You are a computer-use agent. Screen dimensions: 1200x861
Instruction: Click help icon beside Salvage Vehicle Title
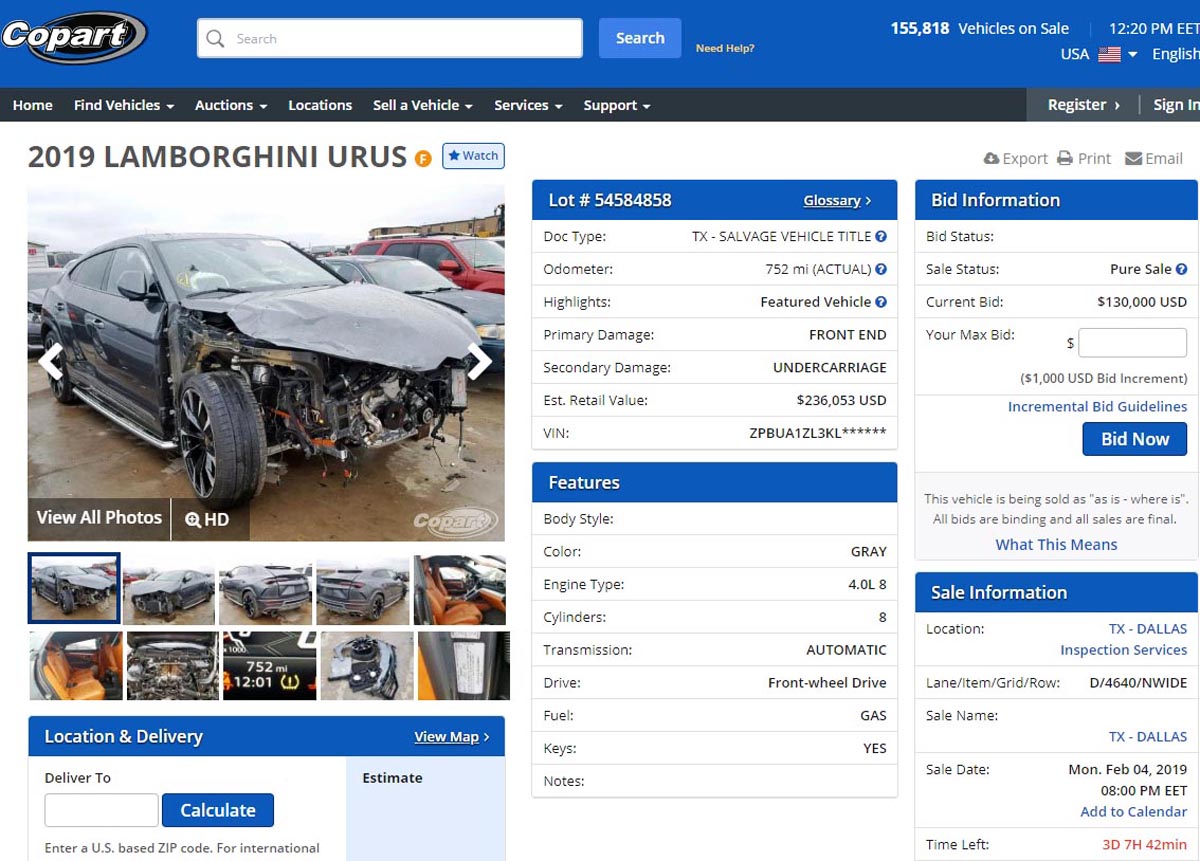click(x=881, y=237)
